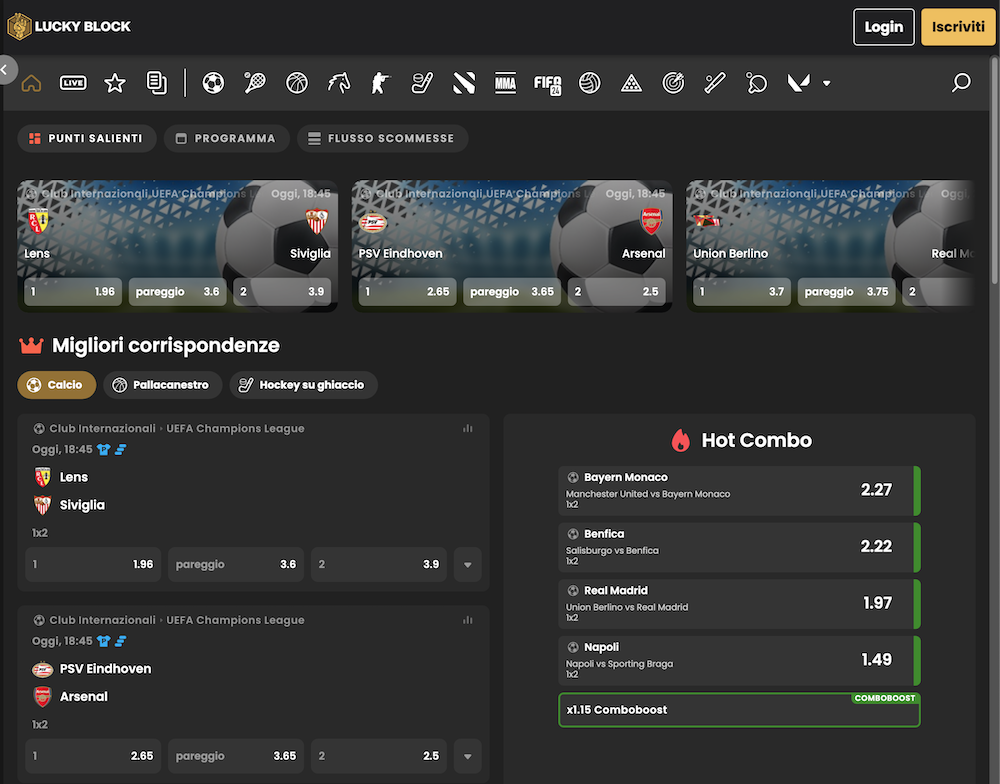Image resolution: width=1000 pixels, height=784 pixels.
Task: Toggle the Hockey su ghiaccio filter
Action: pyautogui.click(x=303, y=385)
